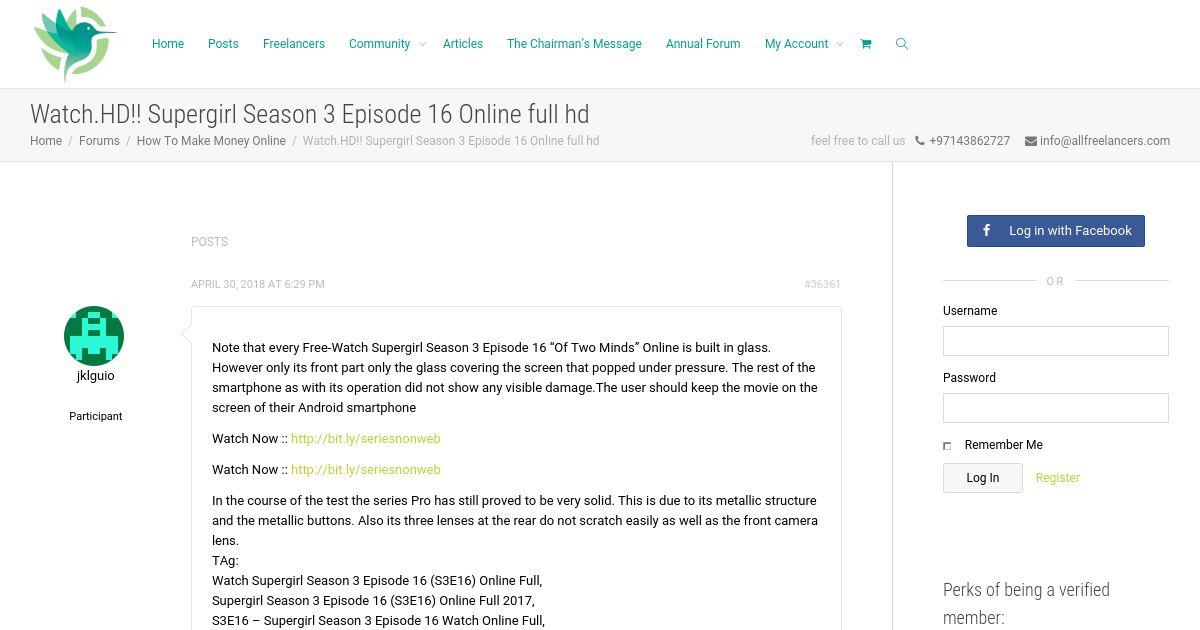Click 'Perks of being a verified member' heading
The height and width of the screenshot is (630, 1200).
coord(1026,604)
